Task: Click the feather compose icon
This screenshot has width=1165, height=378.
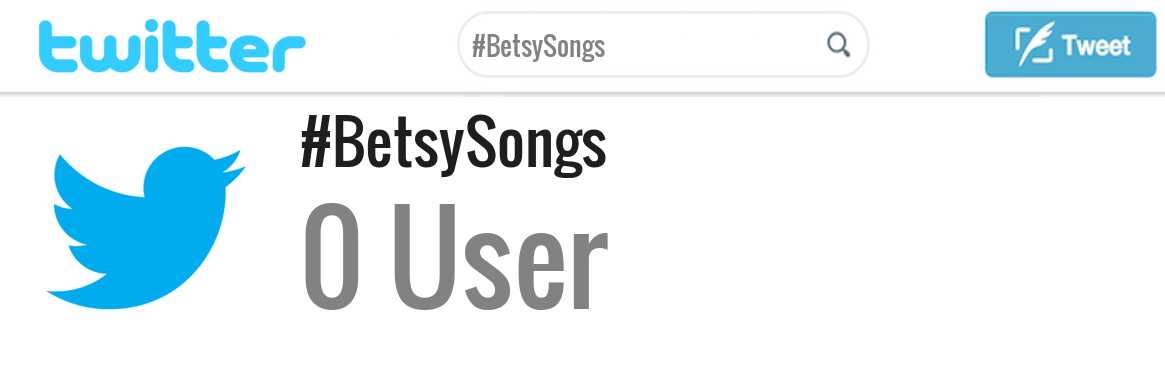Action: (x=1034, y=46)
